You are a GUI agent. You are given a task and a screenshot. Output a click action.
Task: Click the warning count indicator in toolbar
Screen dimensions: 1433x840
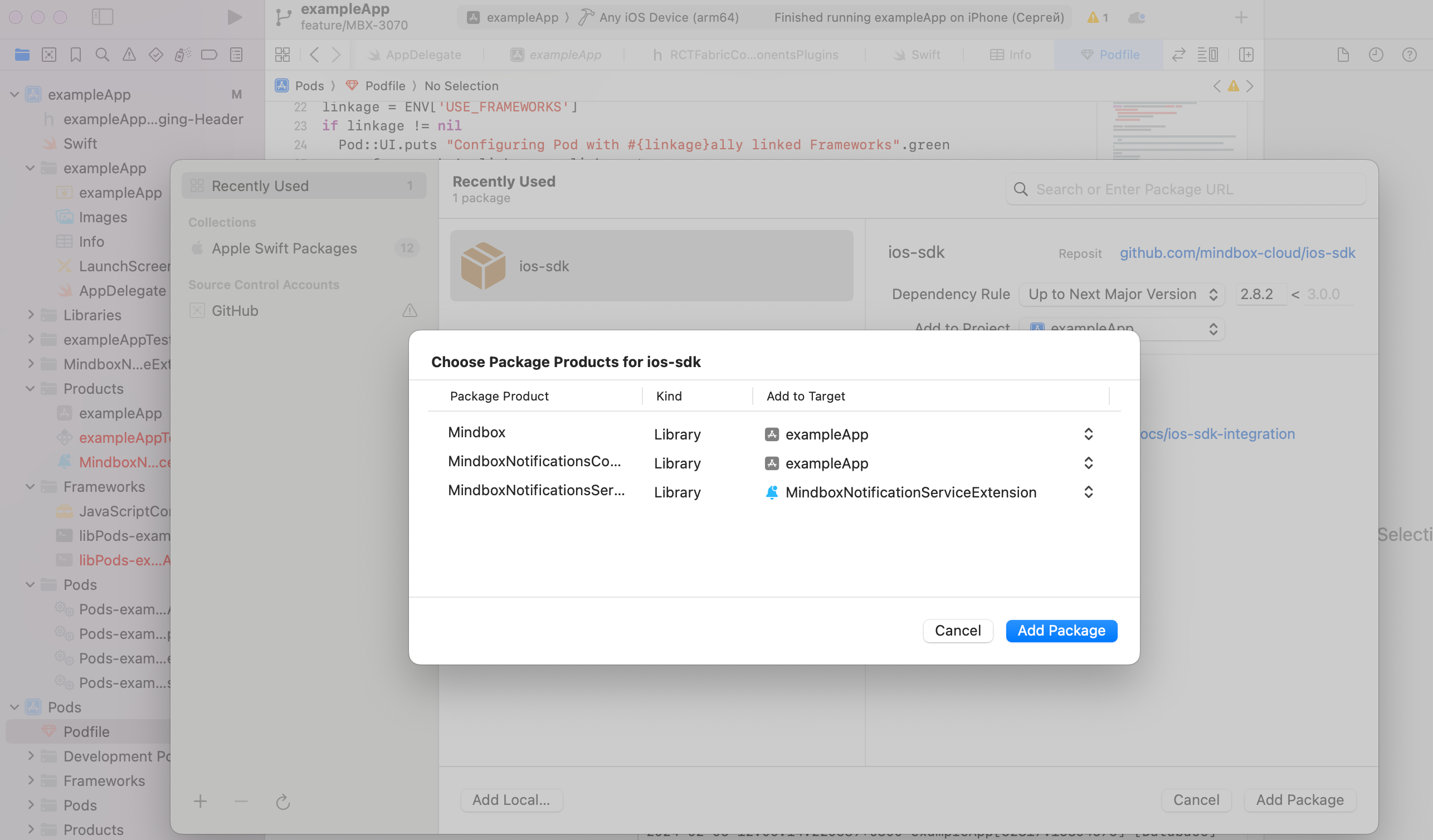click(1098, 18)
